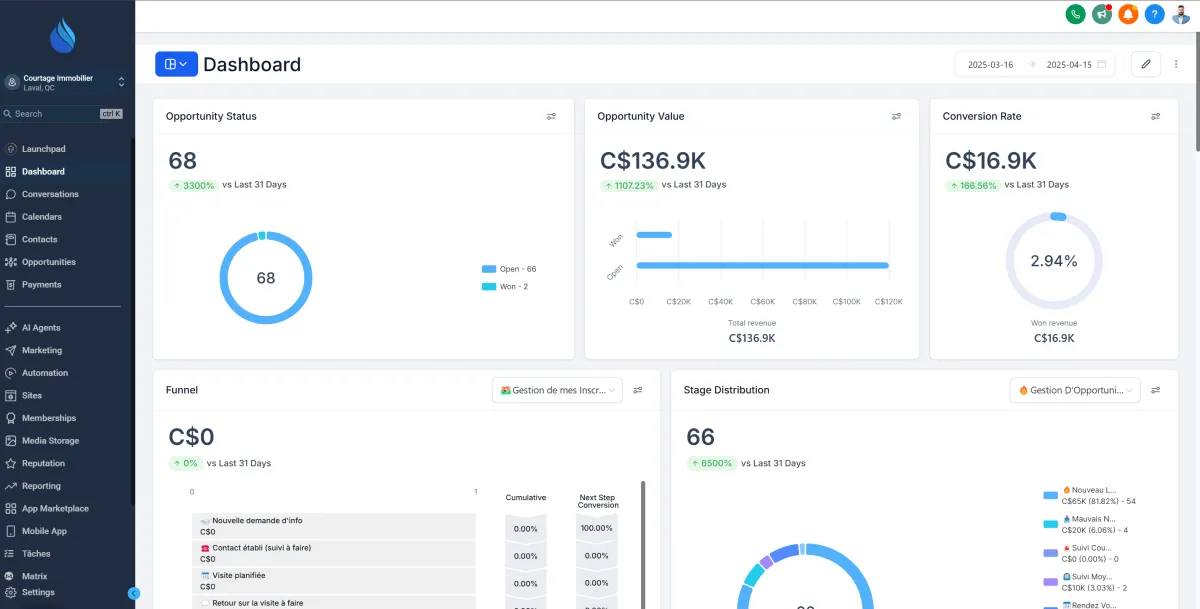The width and height of the screenshot is (1200, 609).
Task: Open Conversion Rate filter settings icon
Action: click(1156, 117)
